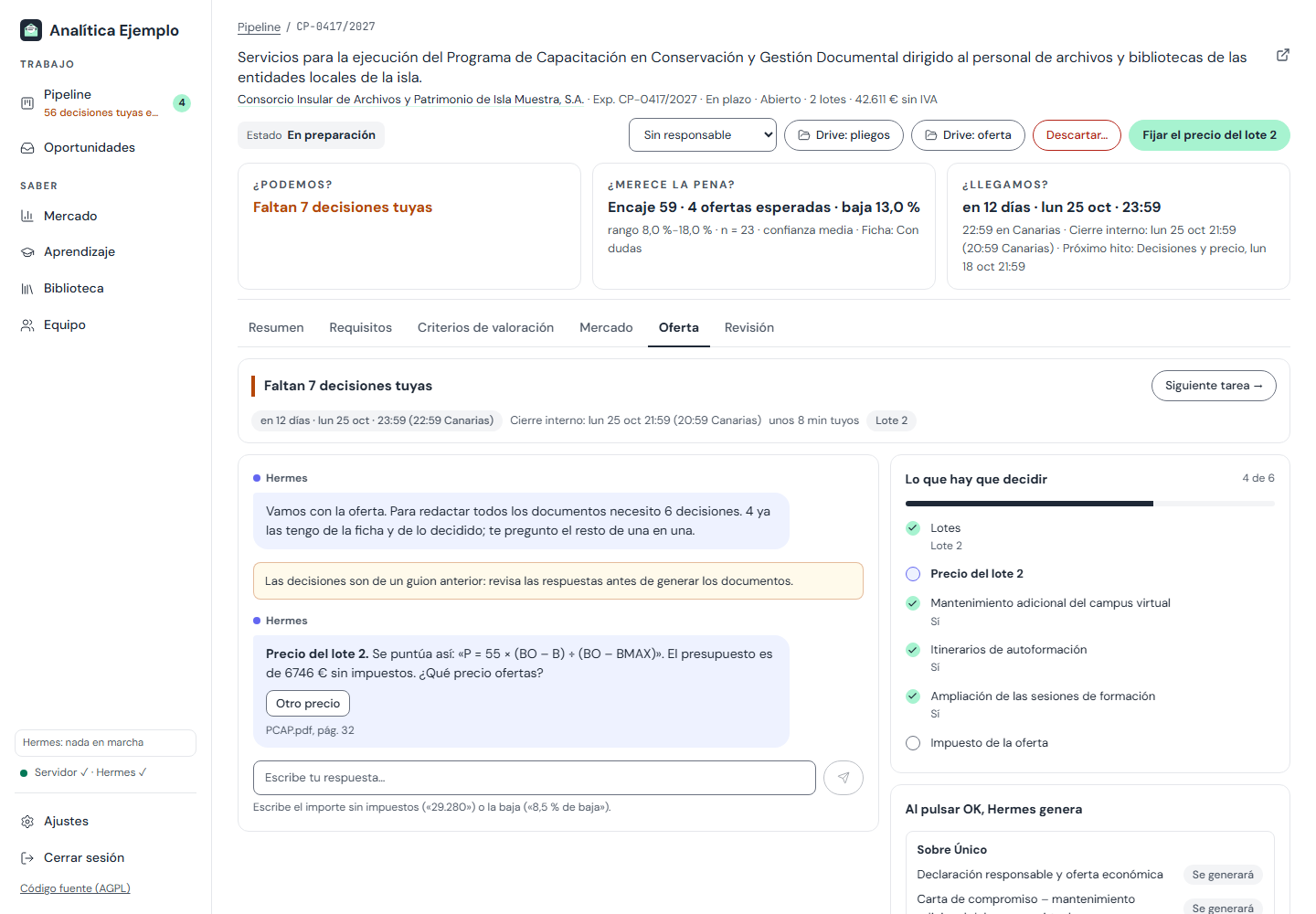Screen dimensions: 1316x914
Task: Open the Revisión tab
Action: 749,327
